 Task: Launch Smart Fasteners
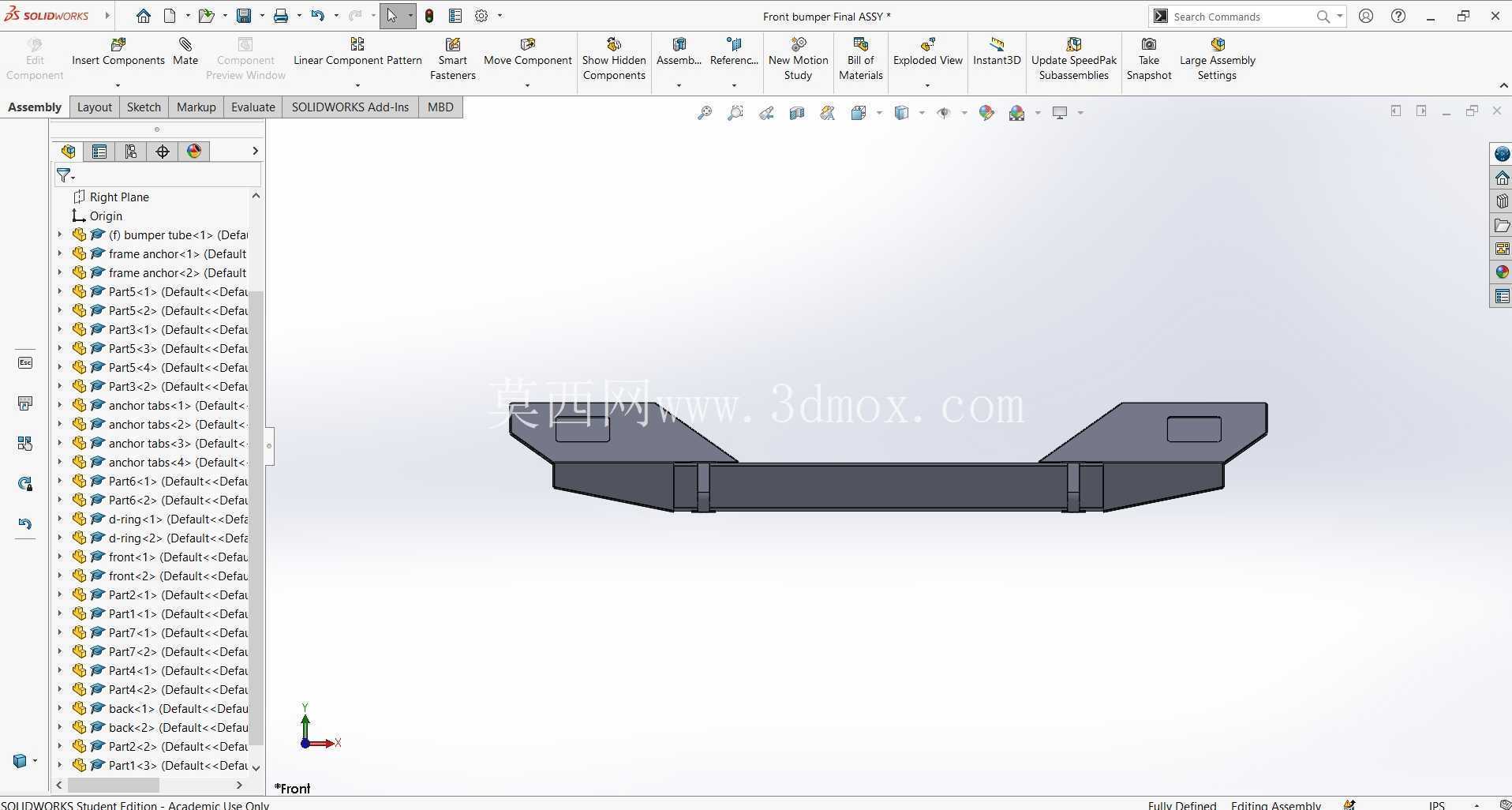pos(452,59)
